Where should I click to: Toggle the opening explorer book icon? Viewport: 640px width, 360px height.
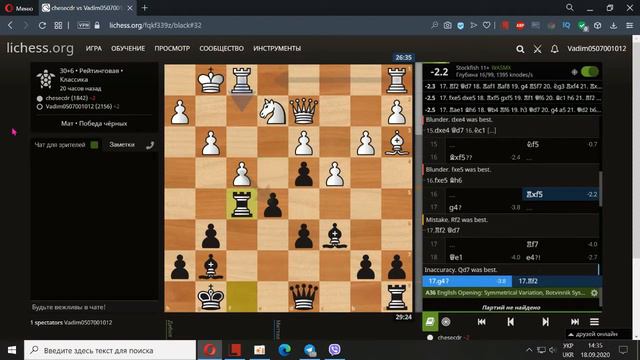coord(430,322)
